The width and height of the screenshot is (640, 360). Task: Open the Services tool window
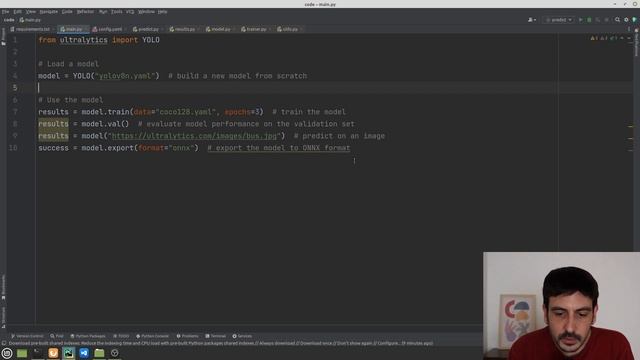pos(242,336)
